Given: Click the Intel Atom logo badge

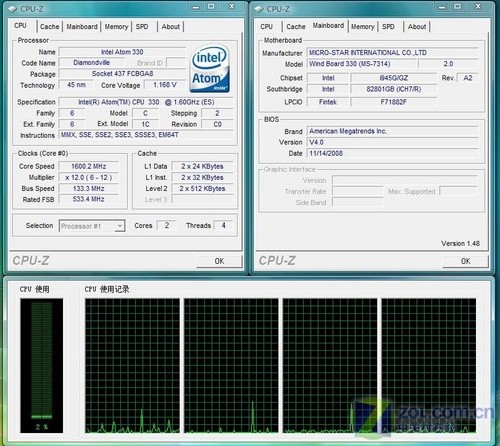Looking at the screenshot, I should 210,69.
